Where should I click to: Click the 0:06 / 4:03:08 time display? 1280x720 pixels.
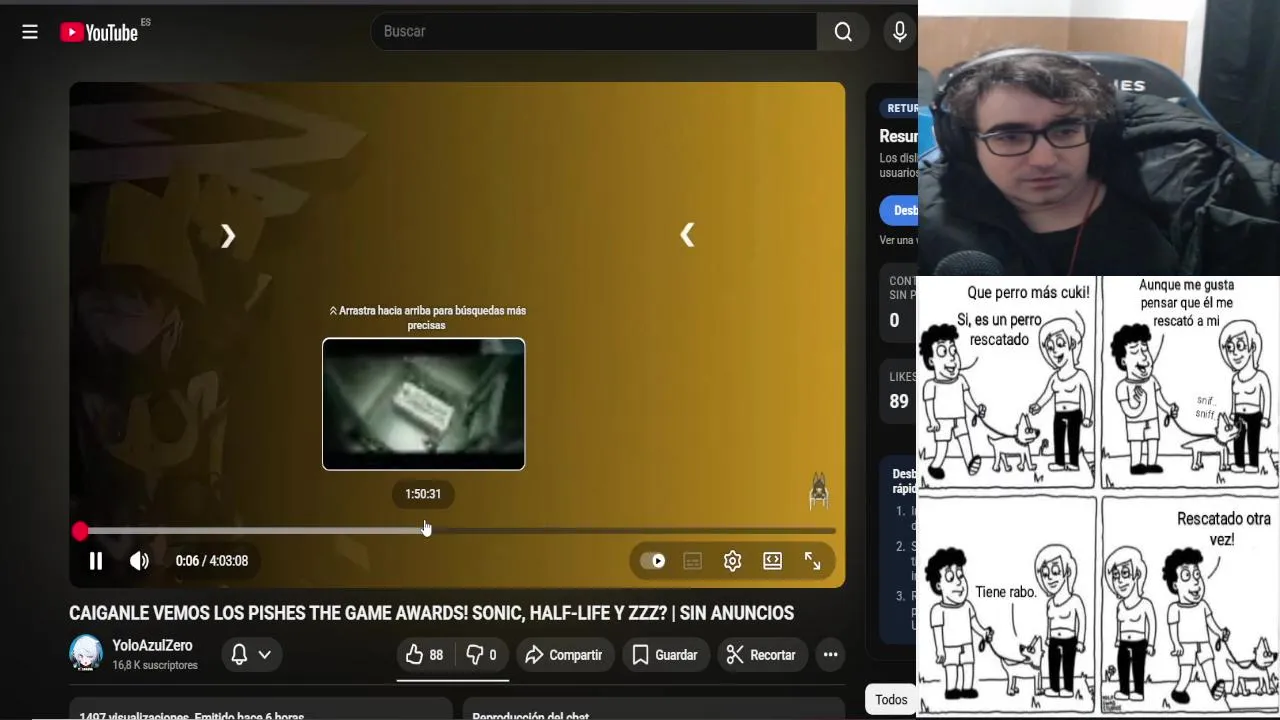(212, 561)
